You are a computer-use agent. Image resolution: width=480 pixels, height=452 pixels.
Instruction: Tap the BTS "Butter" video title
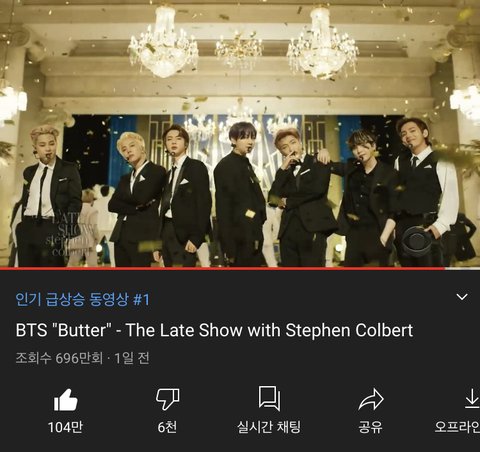(214, 330)
